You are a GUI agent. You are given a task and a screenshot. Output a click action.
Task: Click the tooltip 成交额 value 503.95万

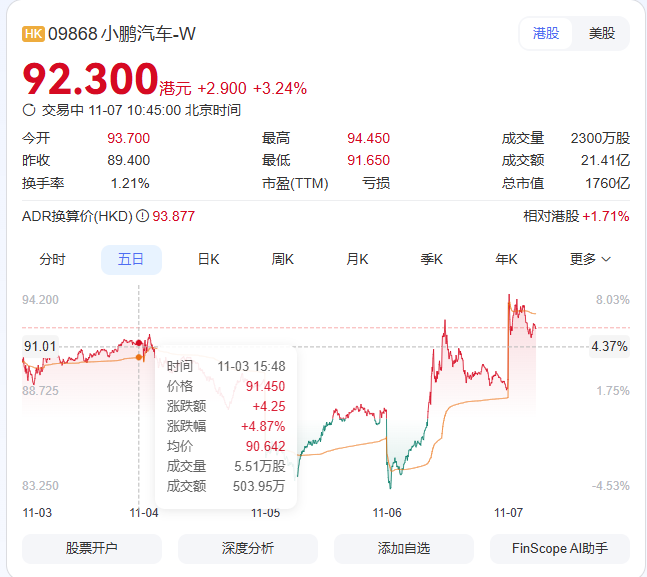pyautogui.click(x=259, y=486)
